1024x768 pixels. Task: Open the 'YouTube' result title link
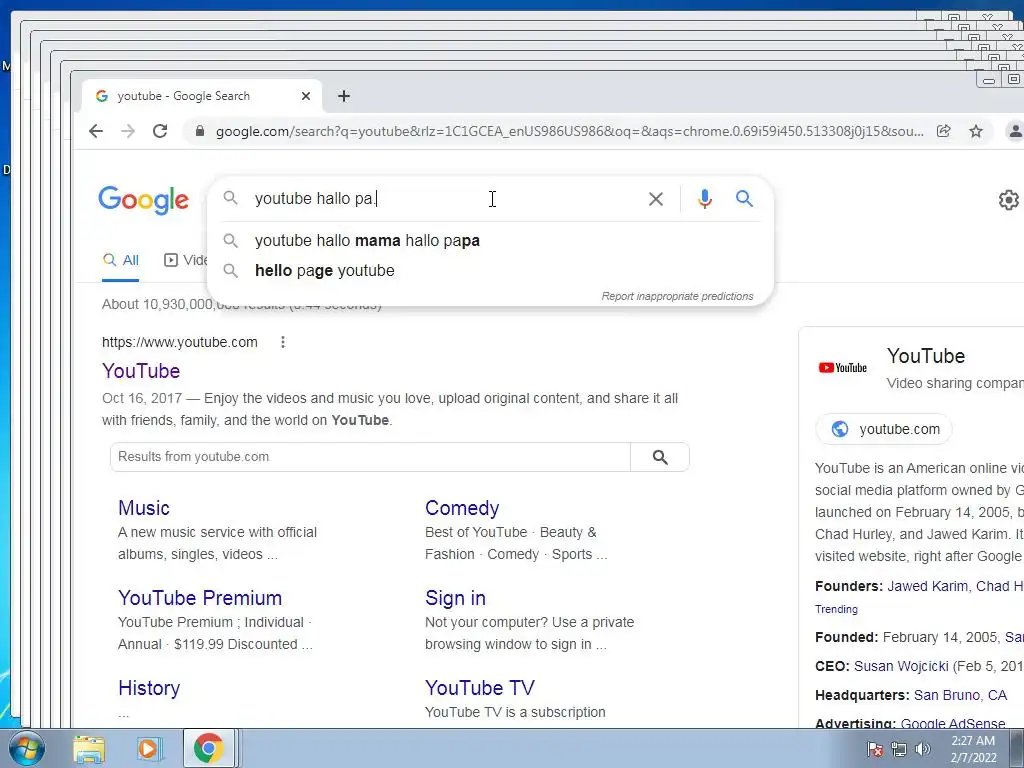pyautogui.click(x=141, y=371)
